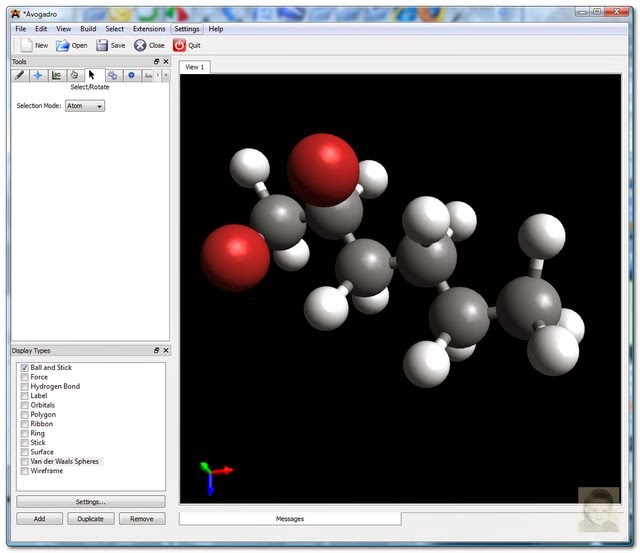Click the Add button
640x553 pixels.
point(40,519)
